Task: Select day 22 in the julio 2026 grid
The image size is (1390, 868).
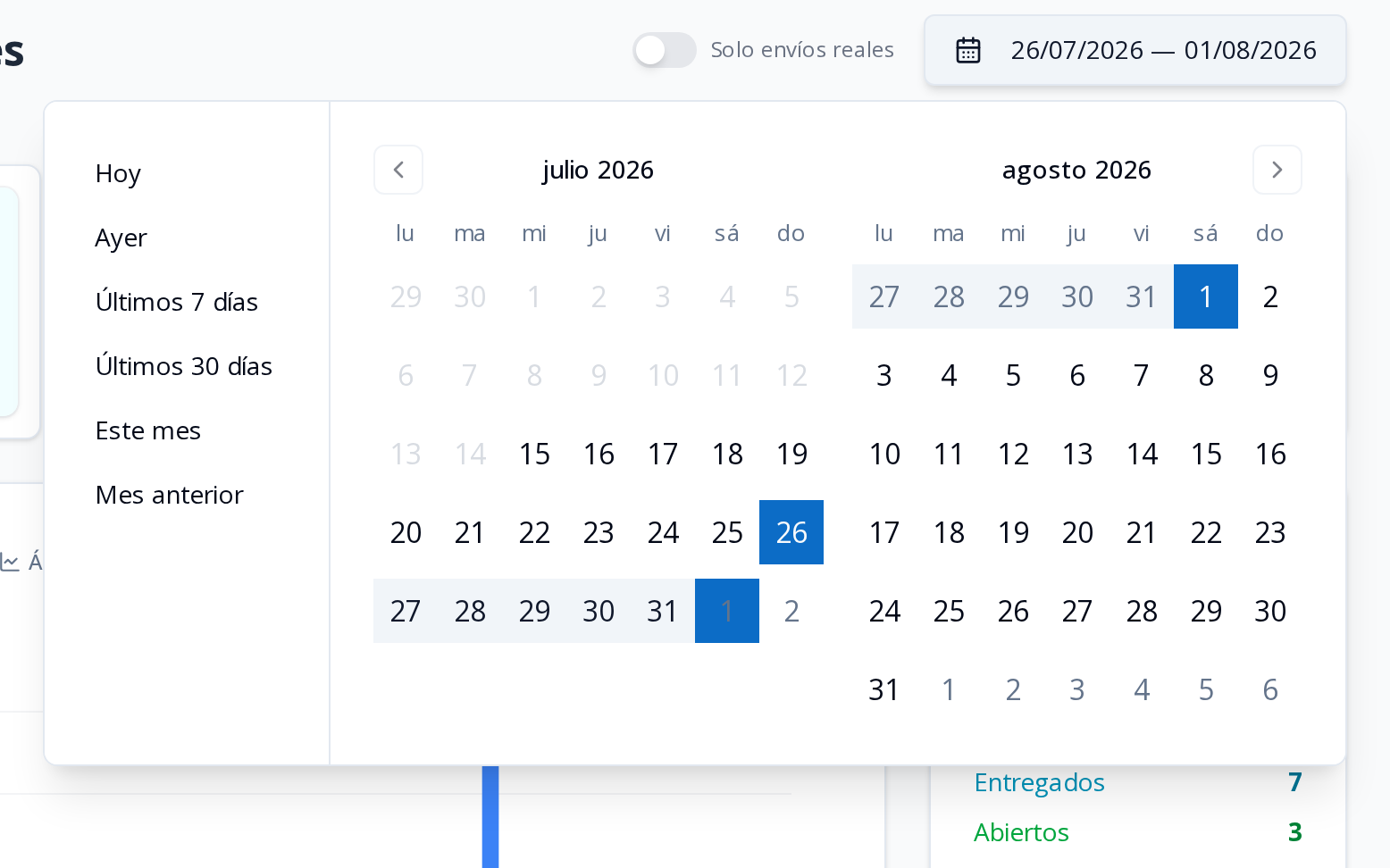Action: [x=534, y=532]
